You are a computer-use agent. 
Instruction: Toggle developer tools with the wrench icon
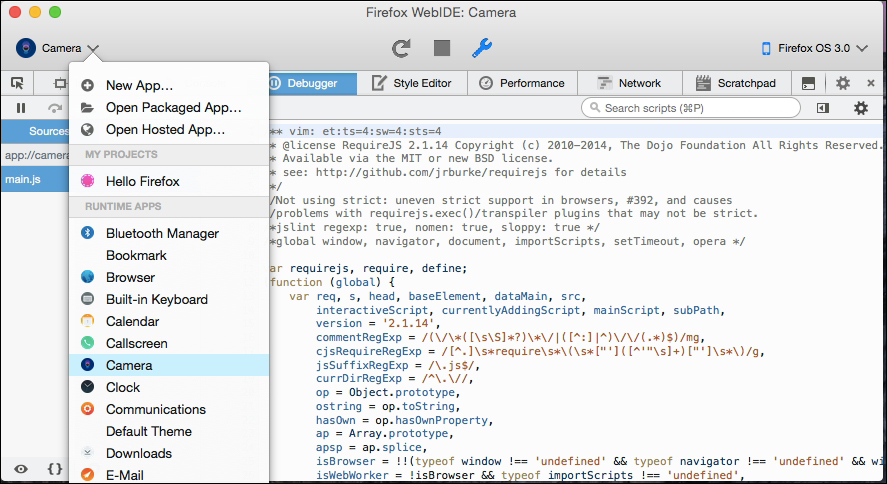482,48
